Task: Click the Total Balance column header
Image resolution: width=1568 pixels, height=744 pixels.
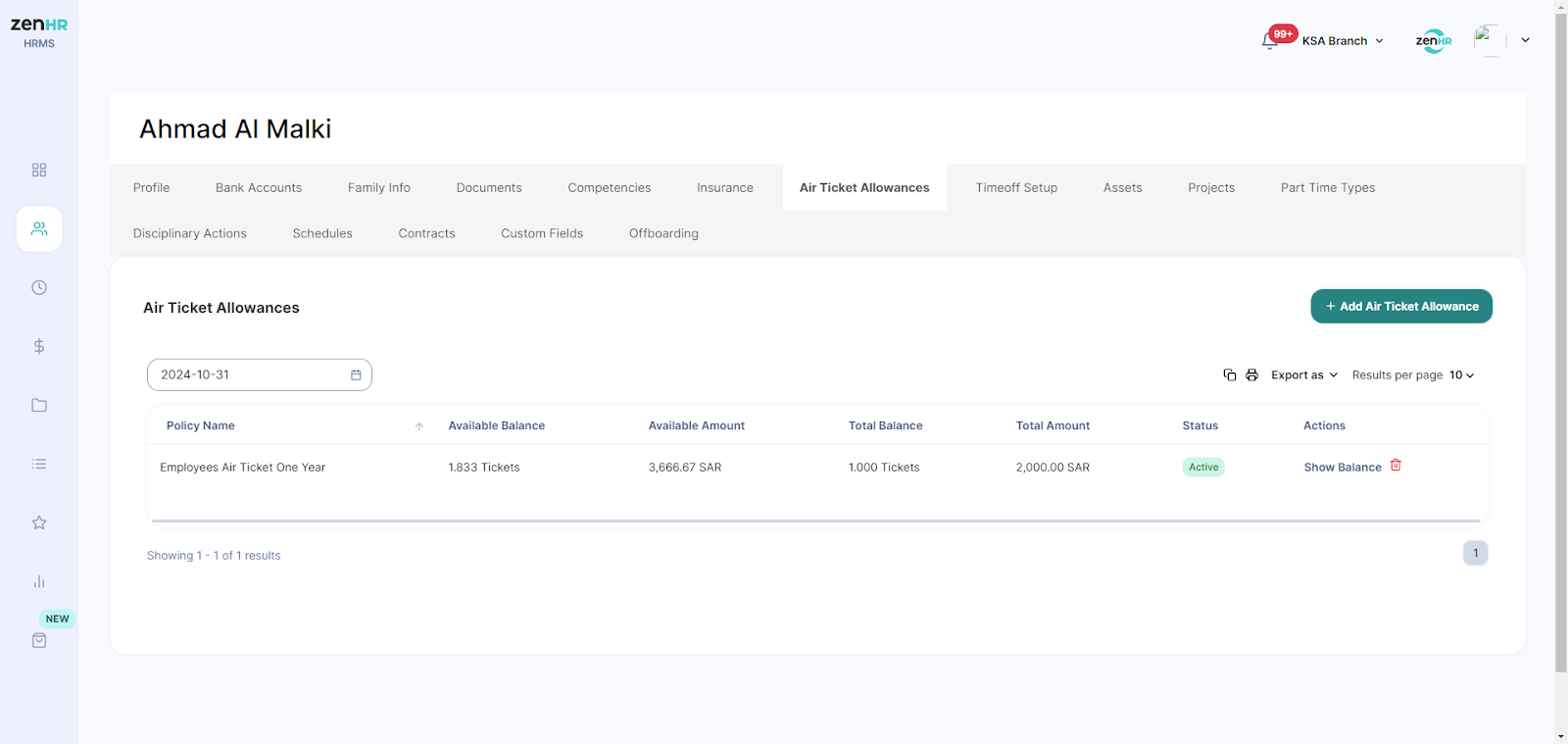Action: (886, 425)
